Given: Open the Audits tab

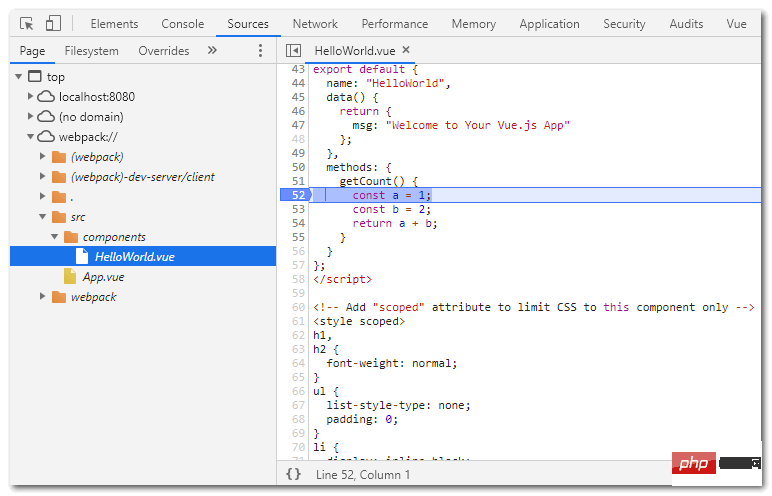Looking at the screenshot, I should pyautogui.click(x=686, y=24).
